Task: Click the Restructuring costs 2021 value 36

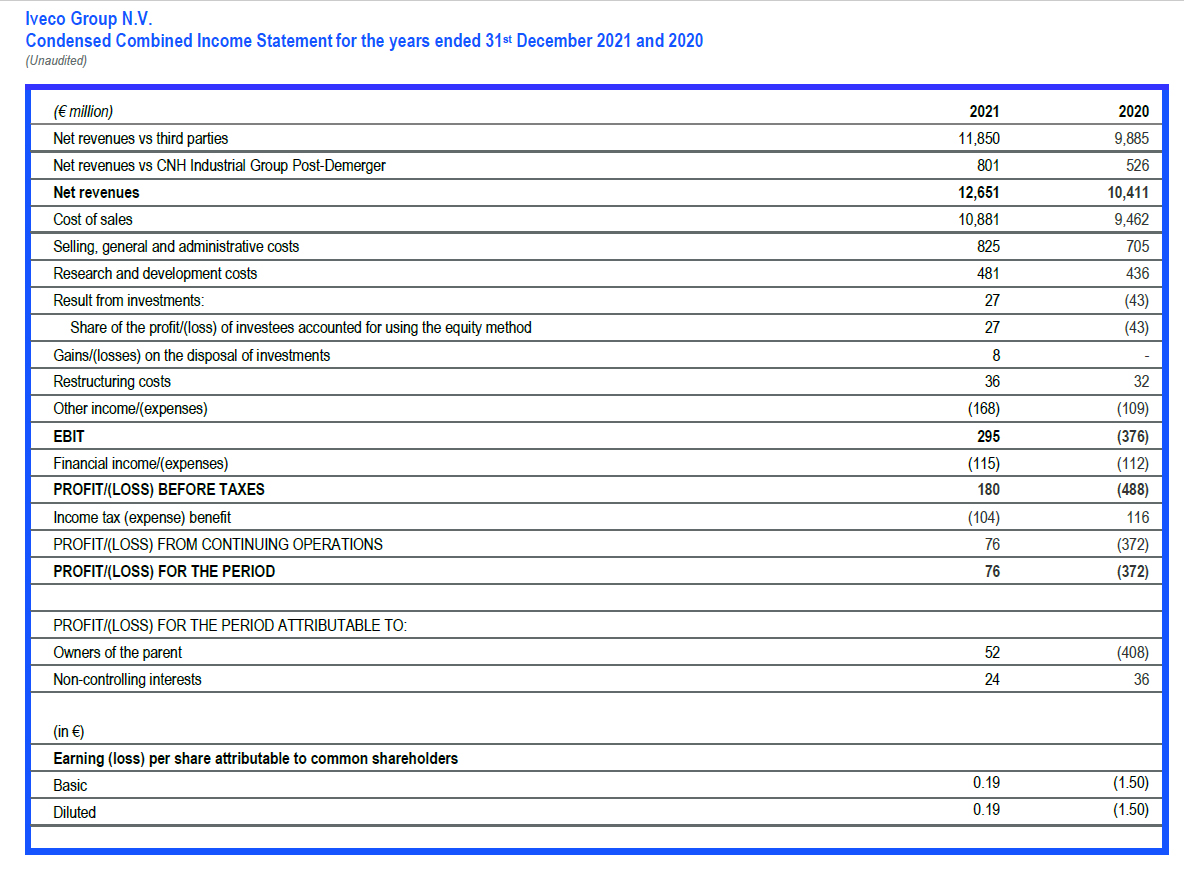Action: (992, 382)
